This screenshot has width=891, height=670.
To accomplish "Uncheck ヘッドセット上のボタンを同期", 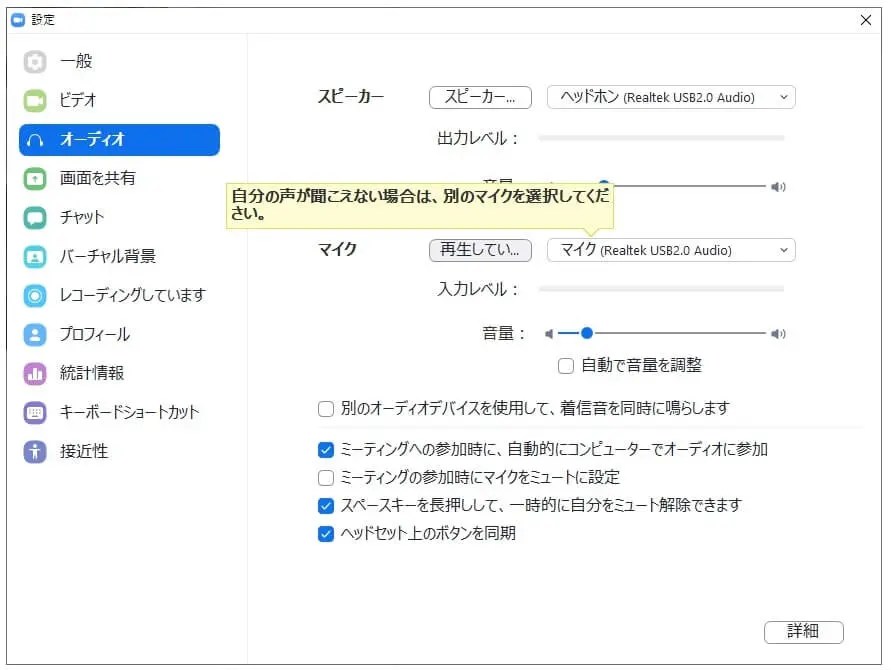I will (x=326, y=534).
